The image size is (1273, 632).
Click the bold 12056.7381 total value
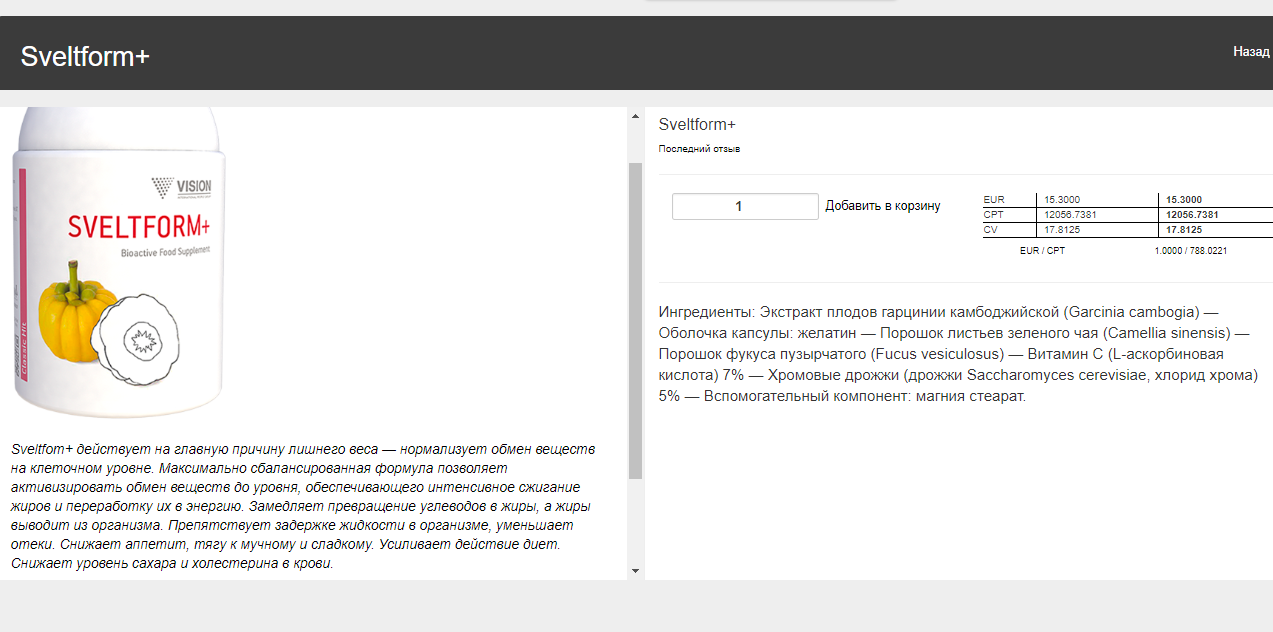click(1192, 215)
